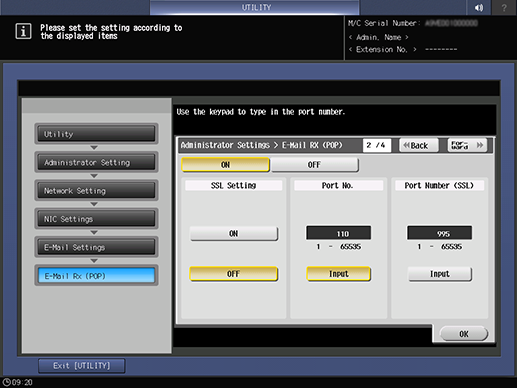This screenshot has width=517, height=388.
Task: Click the Admin. Name label
Action: coord(378,37)
